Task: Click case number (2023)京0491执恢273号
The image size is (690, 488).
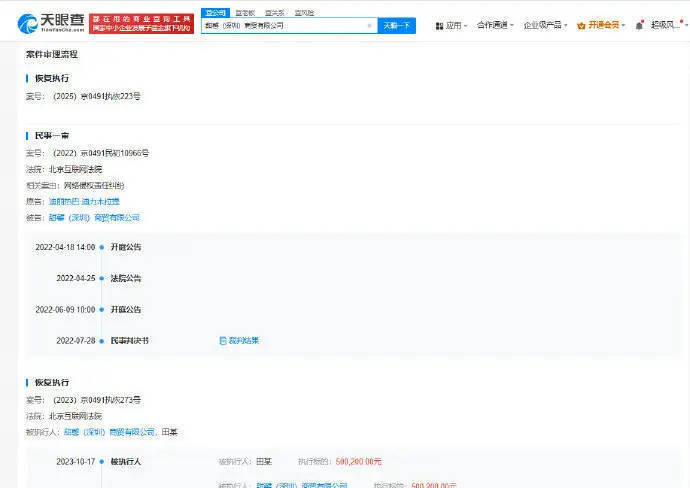Action: (x=96, y=400)
